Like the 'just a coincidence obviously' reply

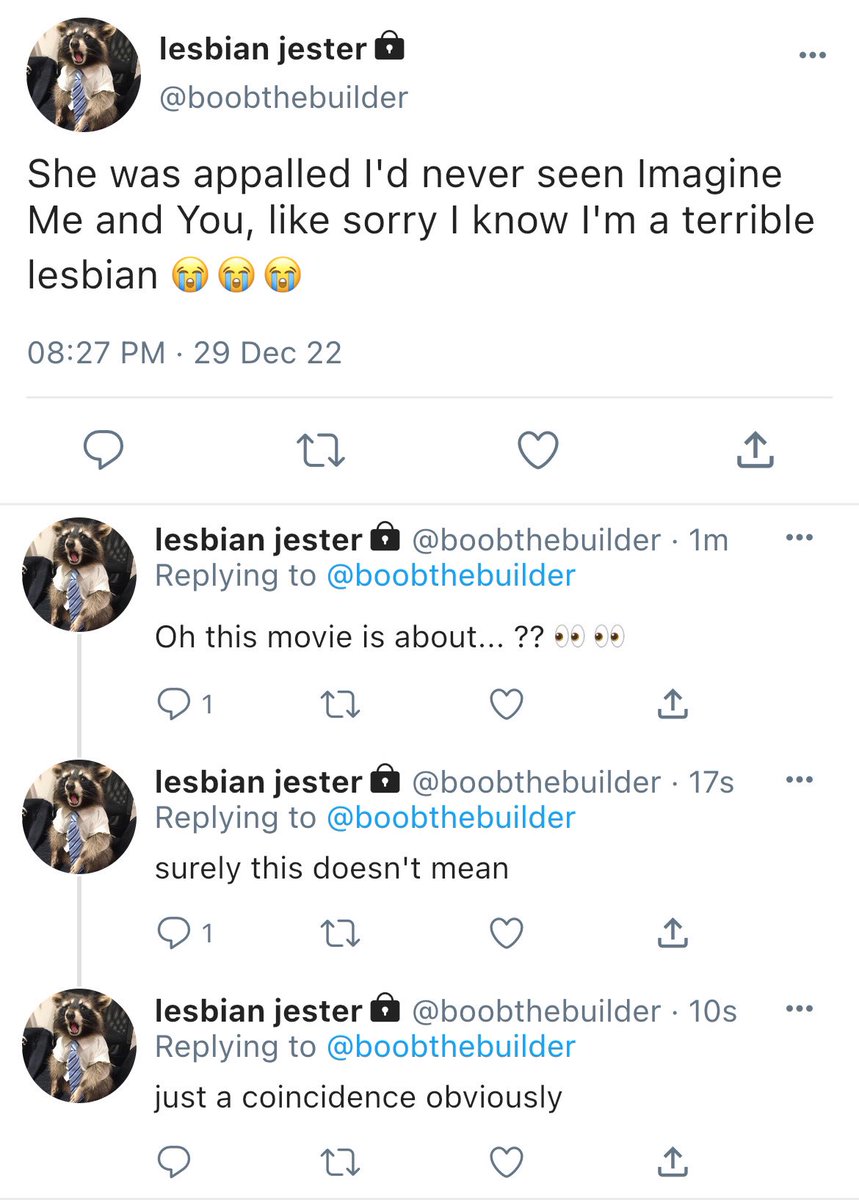507,1161
